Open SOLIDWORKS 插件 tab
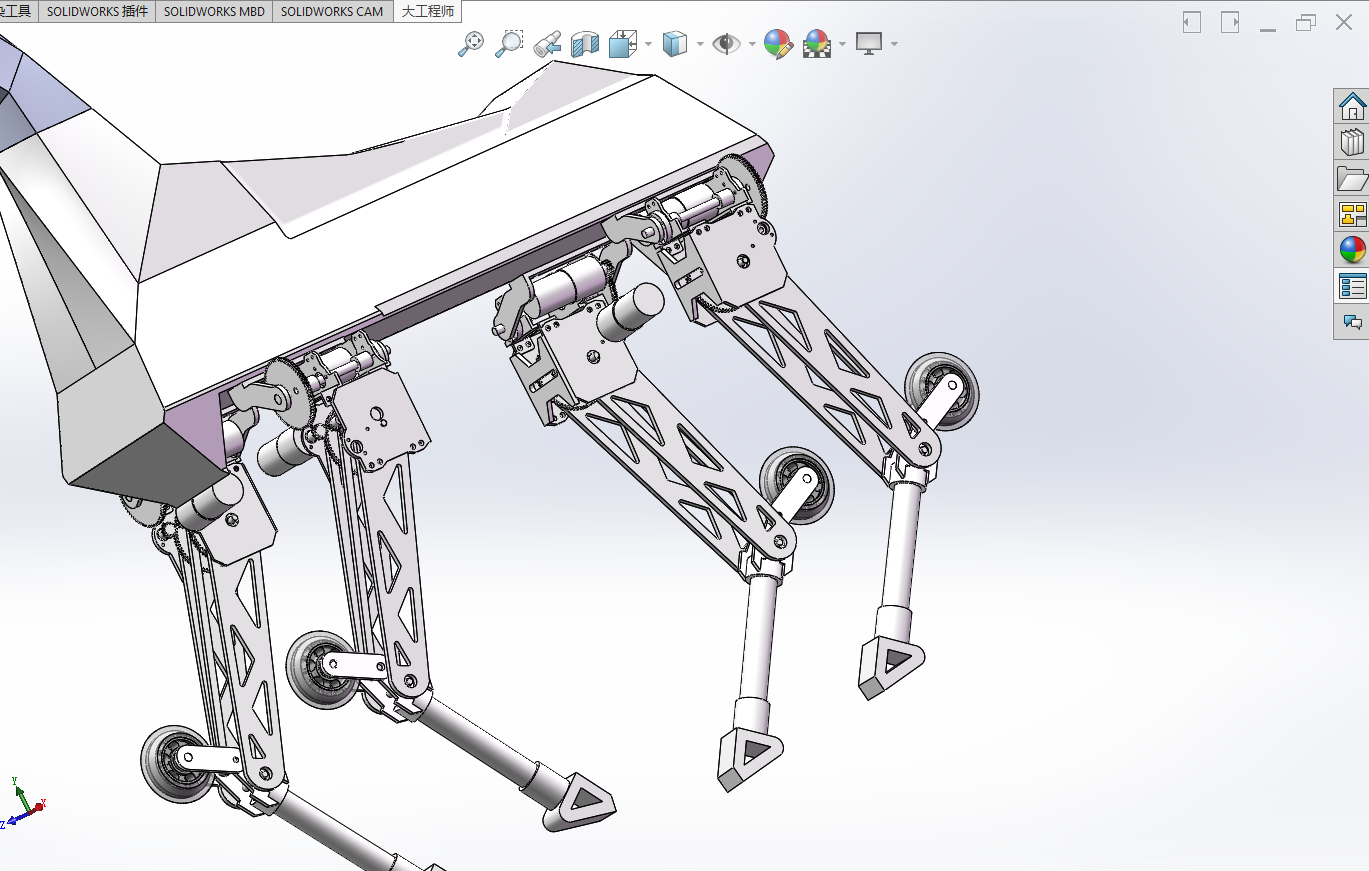1369x871 pixels. tap(97, 11)
